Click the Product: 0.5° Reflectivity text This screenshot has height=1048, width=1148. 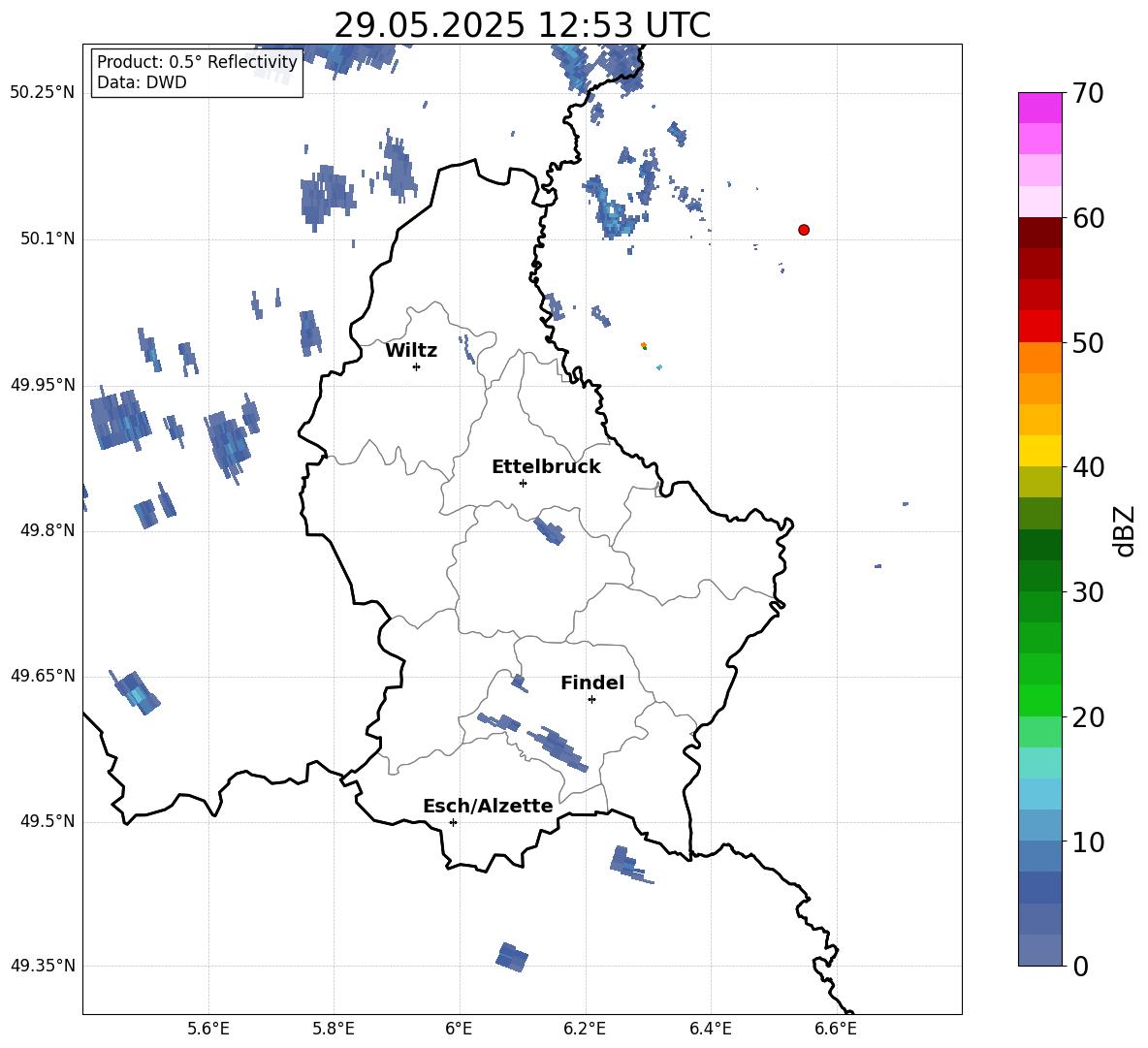[x=197, y=61]
